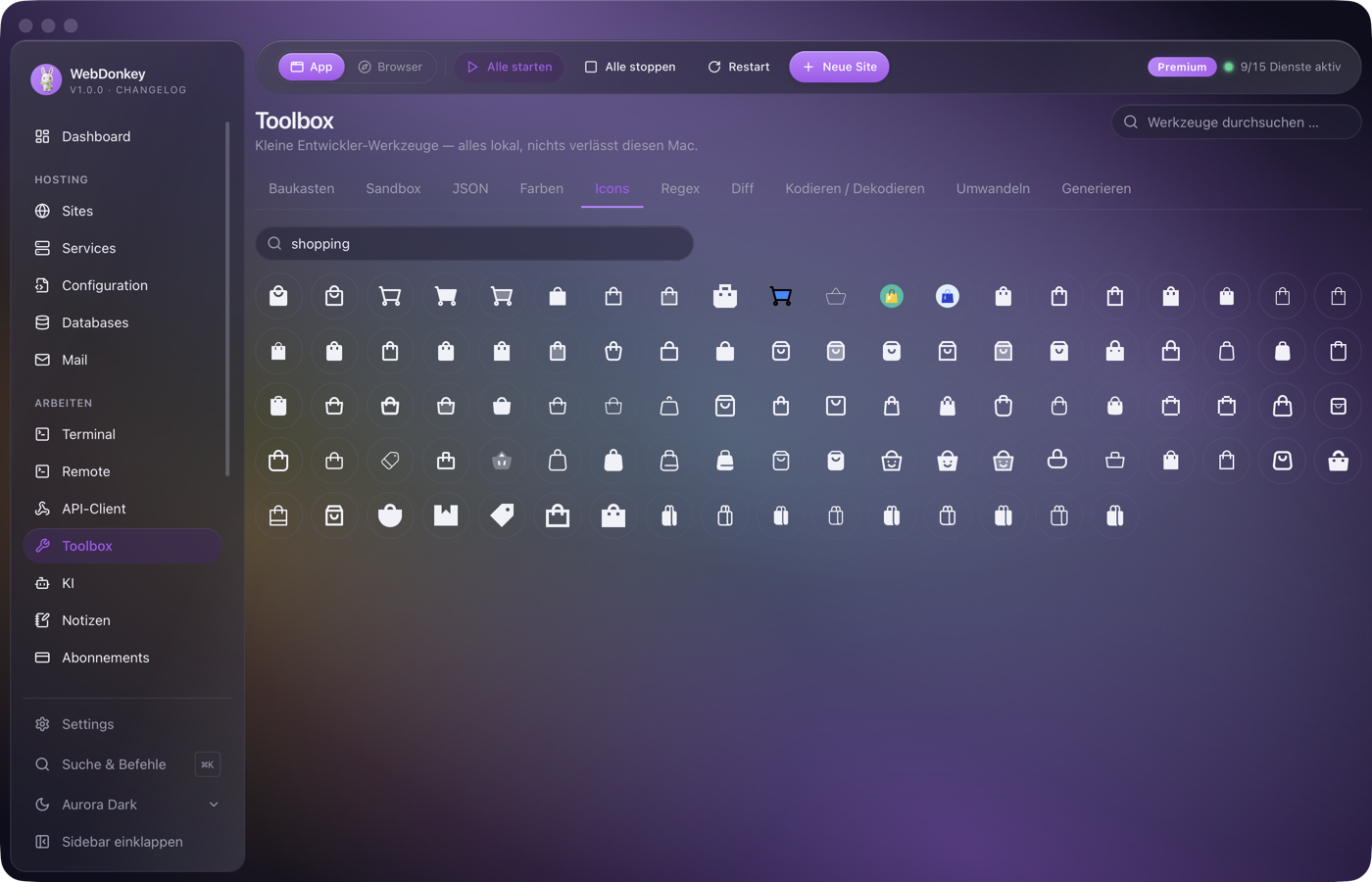The image size is (1372, 882).
Task: Click the Toolbox wrench icon in sidebar
Action: (42, 546)
